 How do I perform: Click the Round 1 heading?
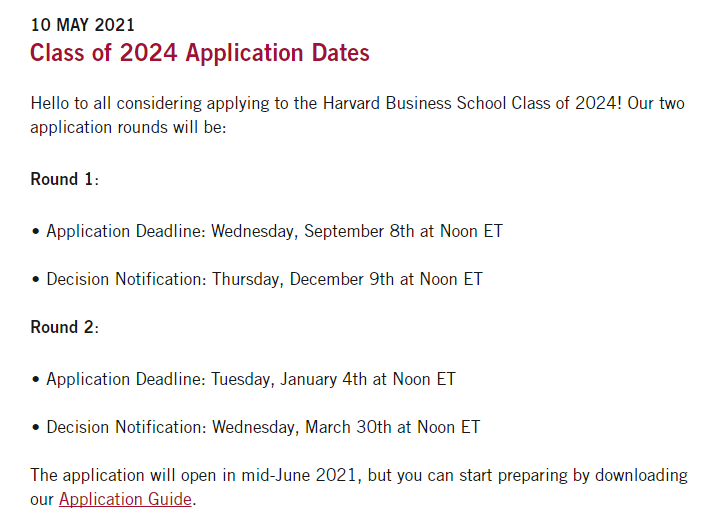pos(64,179)
